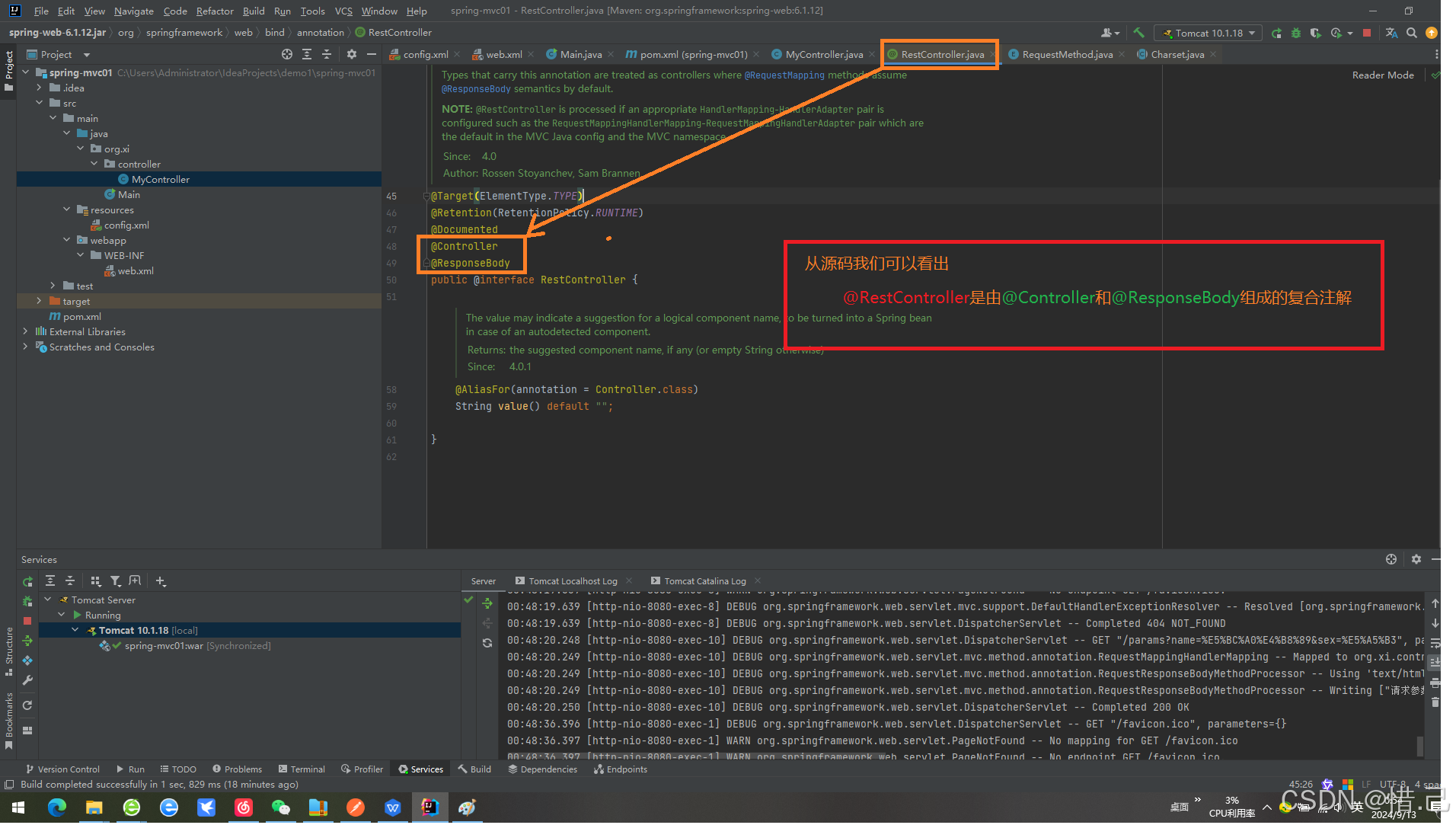Start debugging with the top toolbar bug icon
1456x825 pixels.
pos(1296,33)
